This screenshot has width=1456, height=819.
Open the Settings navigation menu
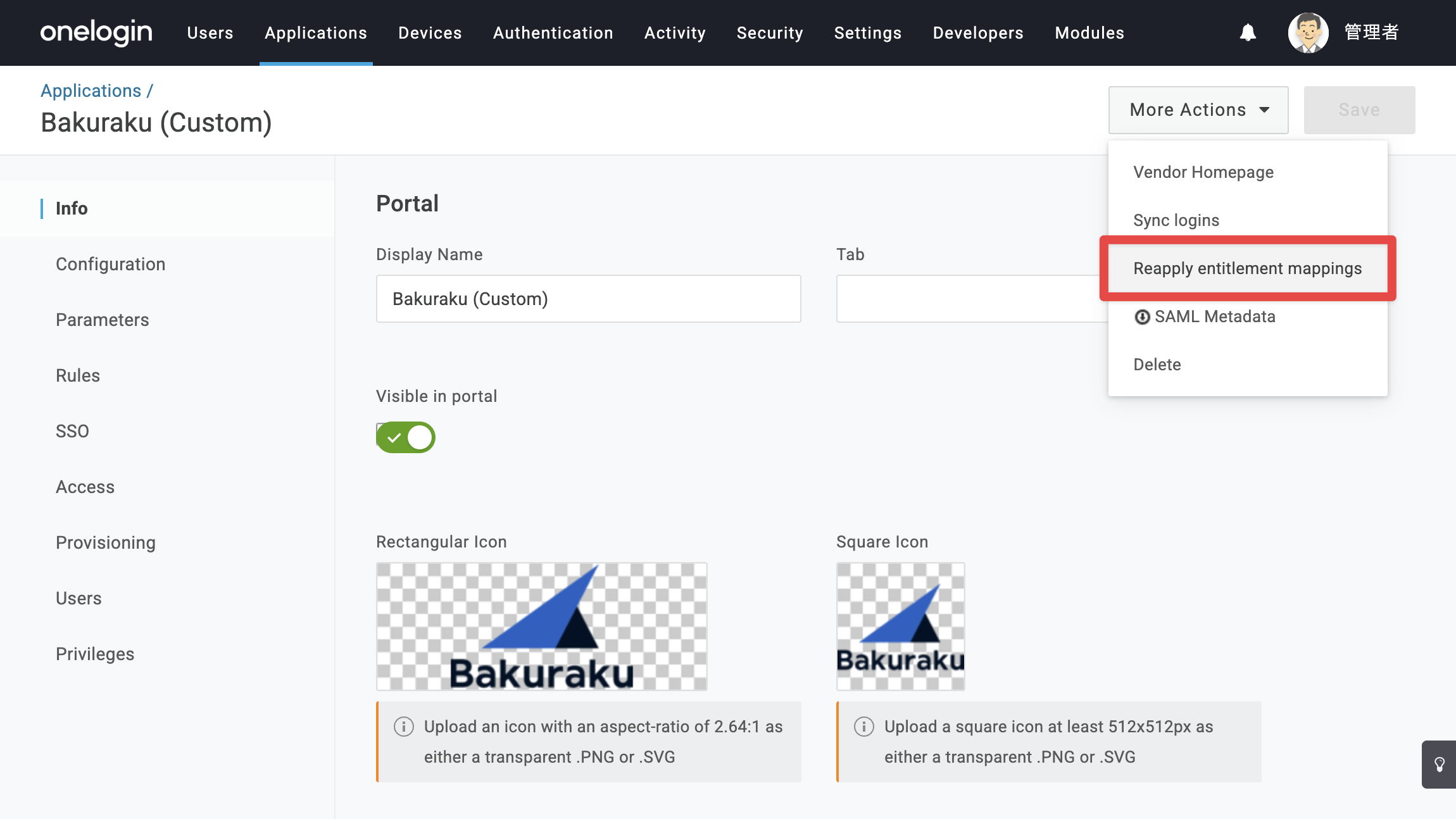868,33
